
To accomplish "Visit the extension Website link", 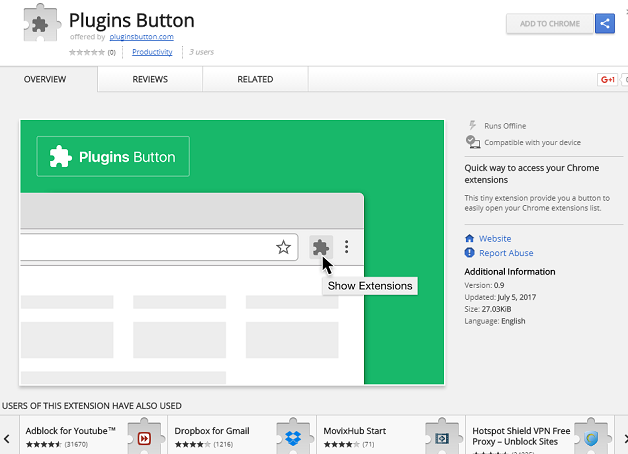I will click(494, 239).
